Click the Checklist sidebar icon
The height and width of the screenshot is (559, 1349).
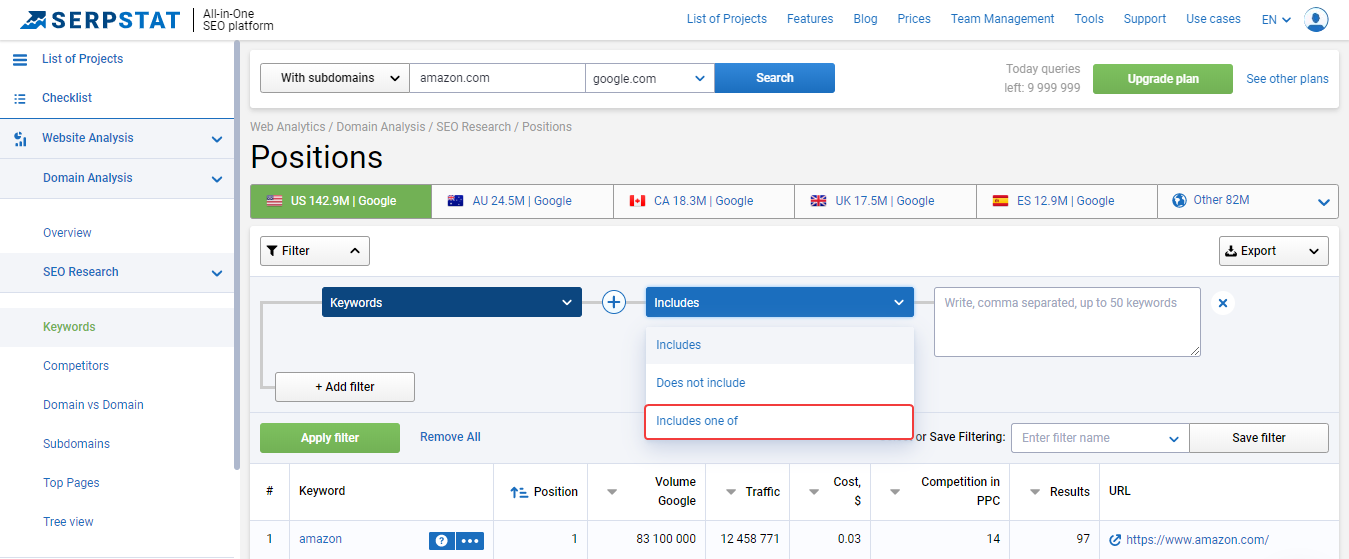[x=20, y=98]
